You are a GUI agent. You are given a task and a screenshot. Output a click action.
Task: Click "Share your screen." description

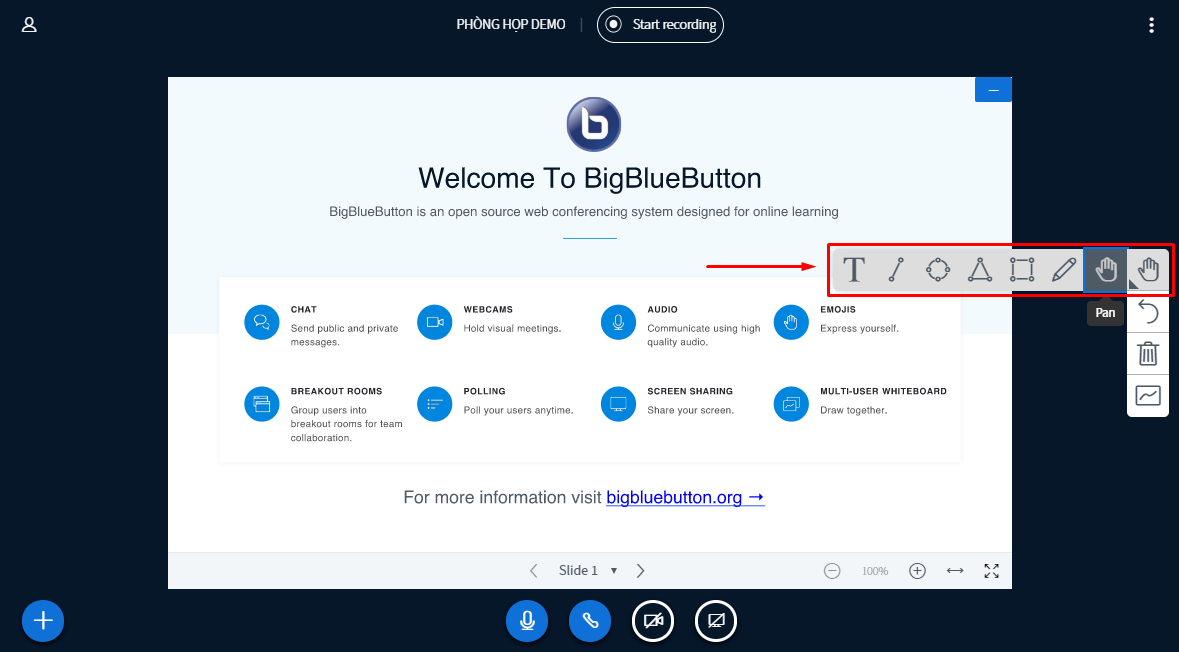point(690,410)
